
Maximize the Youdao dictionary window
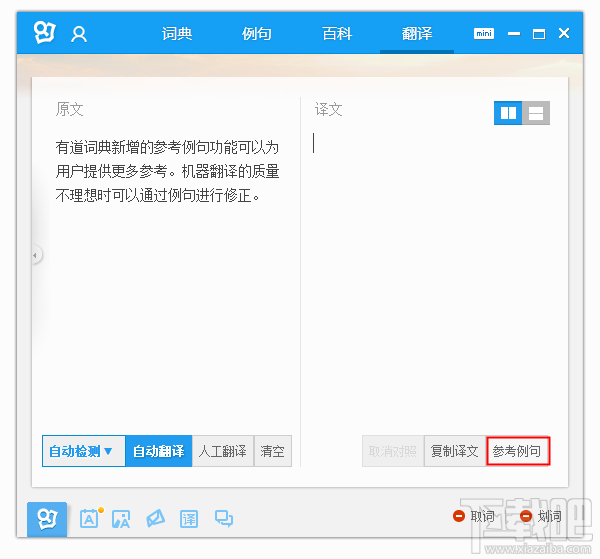[539, 34]
